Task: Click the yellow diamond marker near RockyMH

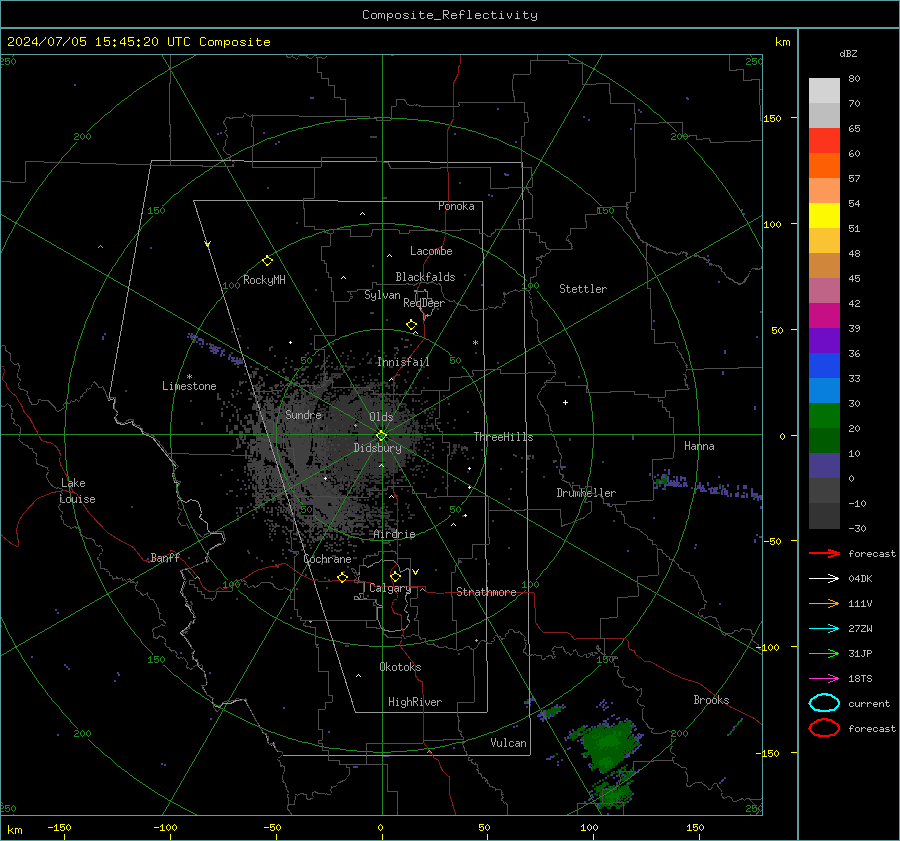Action: pos(267,261)
